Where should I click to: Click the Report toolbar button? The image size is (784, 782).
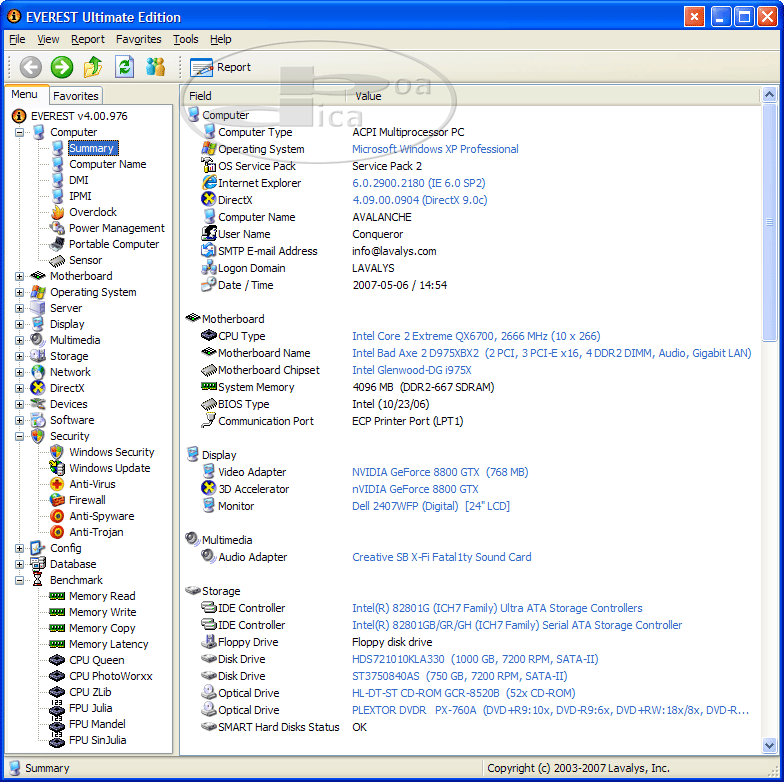[x=221, y=67]
